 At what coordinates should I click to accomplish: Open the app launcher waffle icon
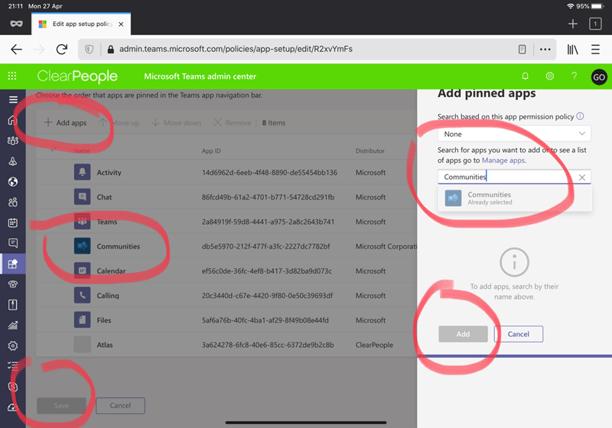tap(12, 76)
